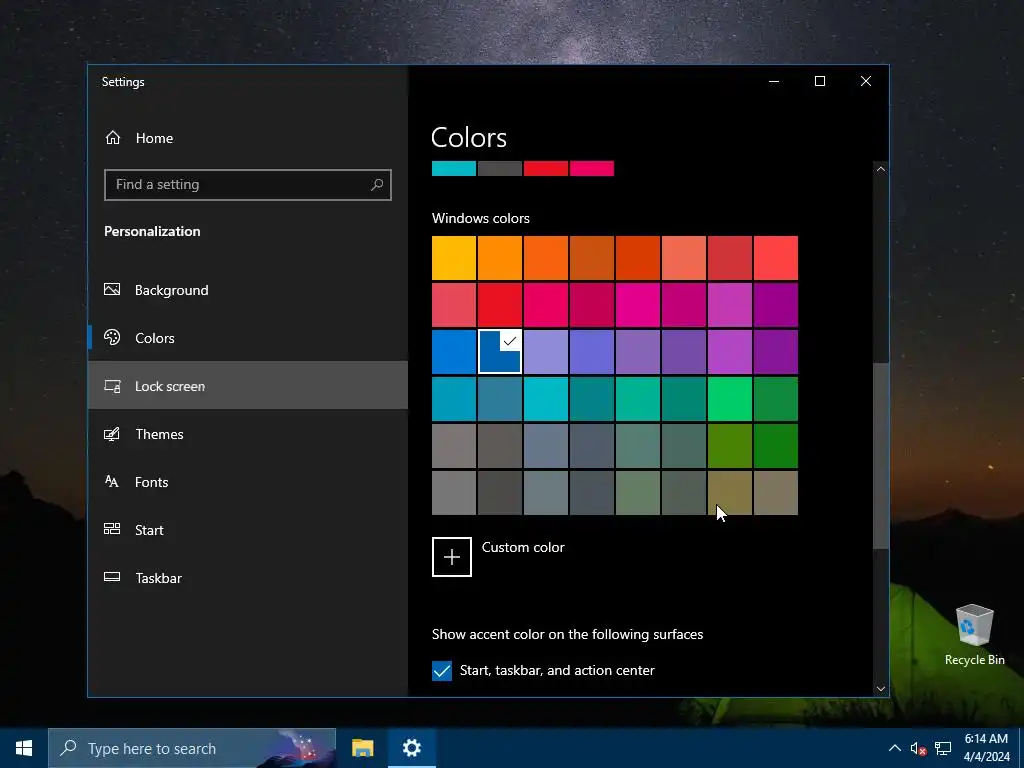Screen dimensions: 1024x768
Task: Maximize the Settings window
Action: [820, 82]
